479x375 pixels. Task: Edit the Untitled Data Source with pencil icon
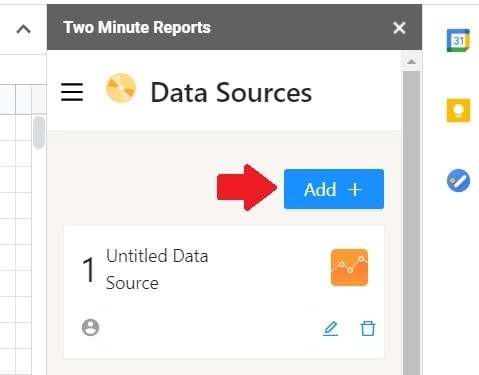[x=330, y=328]
